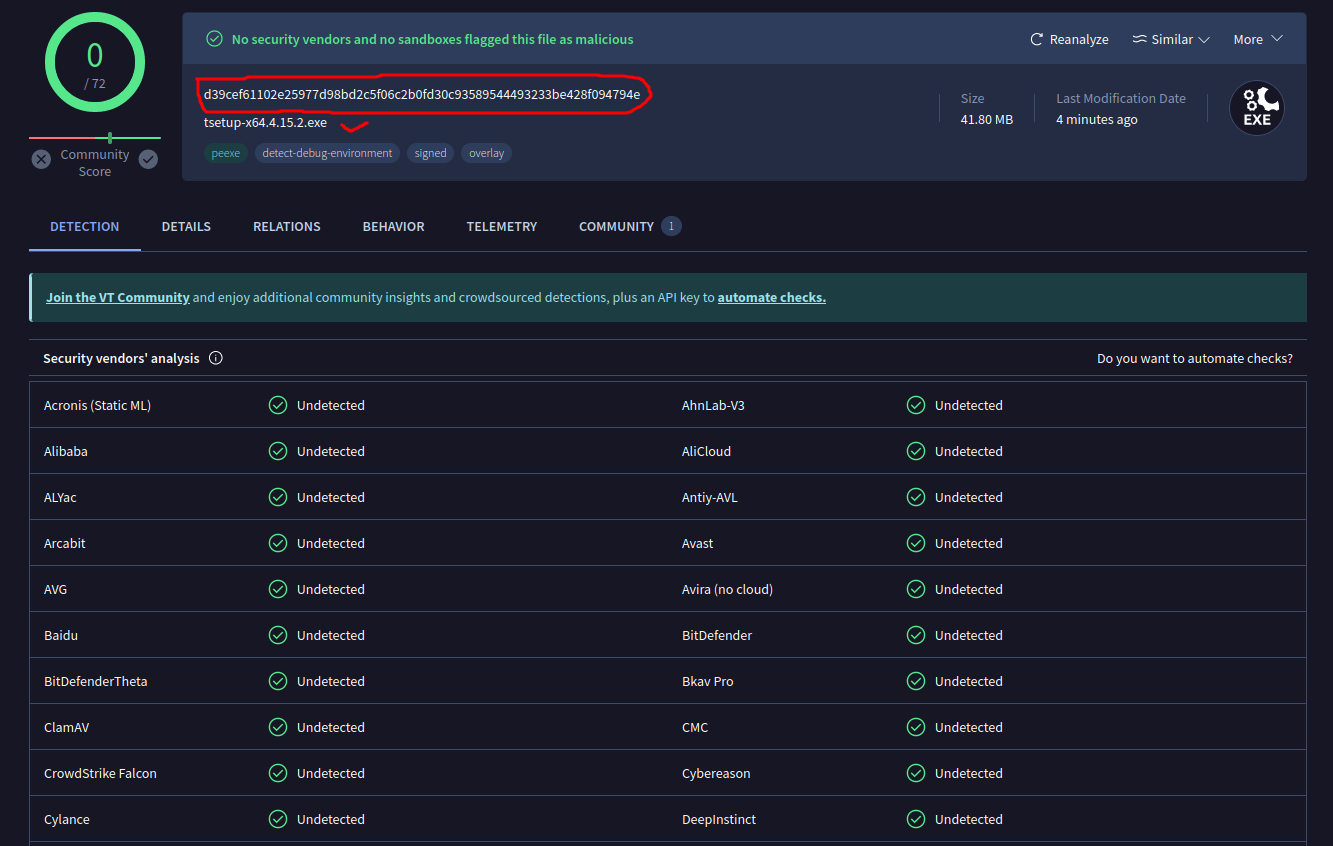Viewport: 1333px width, 846px height.
Task: Click the community score slider bar
Action: coord(95,137)
